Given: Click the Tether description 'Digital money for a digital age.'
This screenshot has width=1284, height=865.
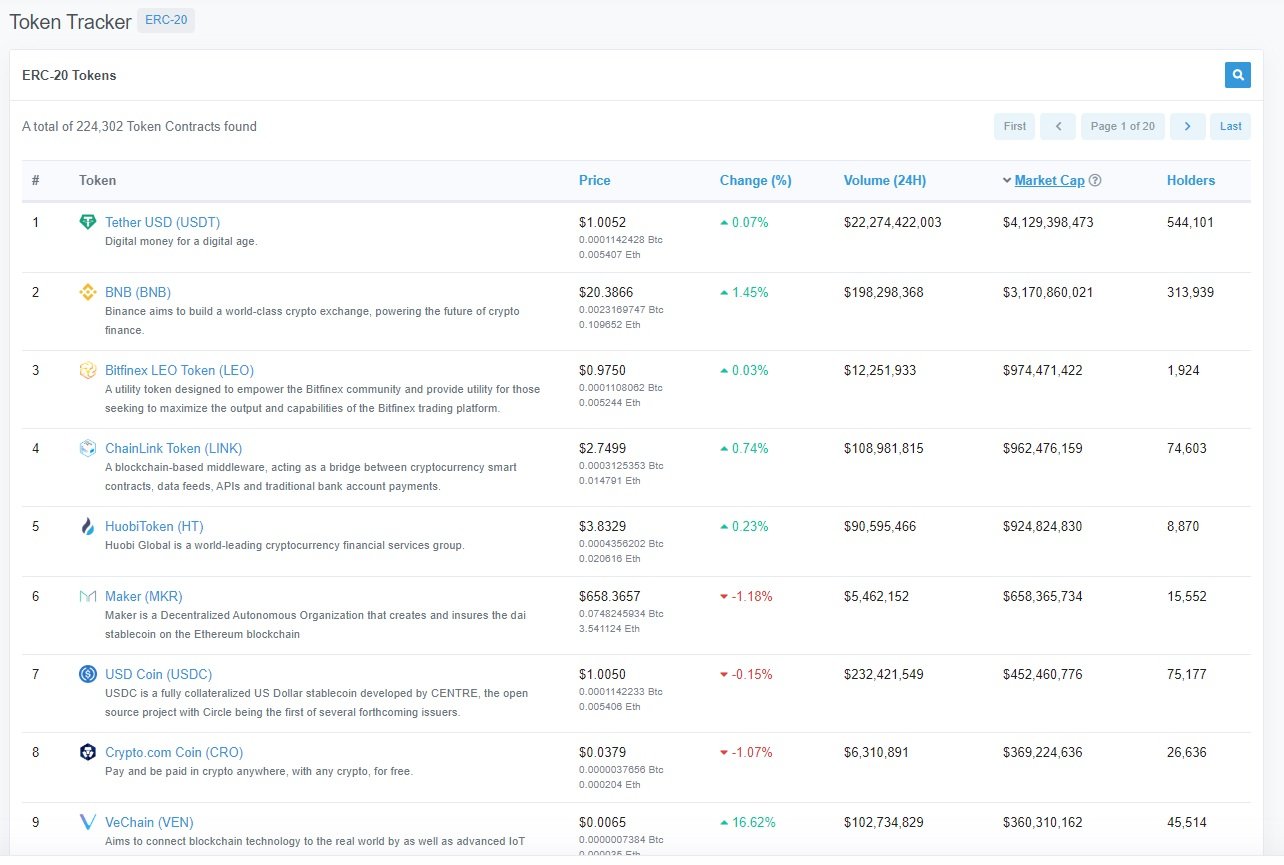Looking at the screenshot, I should click(181, 241).
